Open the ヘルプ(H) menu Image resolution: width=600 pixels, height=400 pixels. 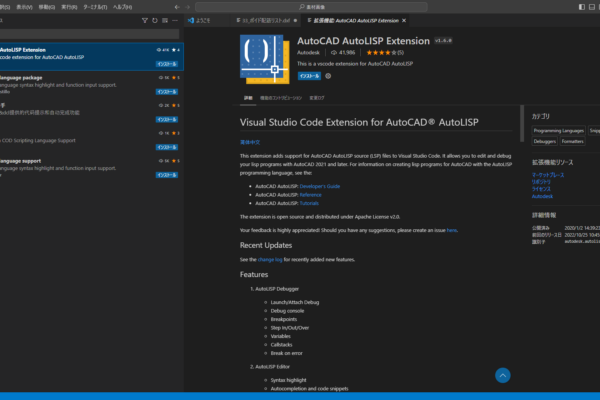coord(122,7)
